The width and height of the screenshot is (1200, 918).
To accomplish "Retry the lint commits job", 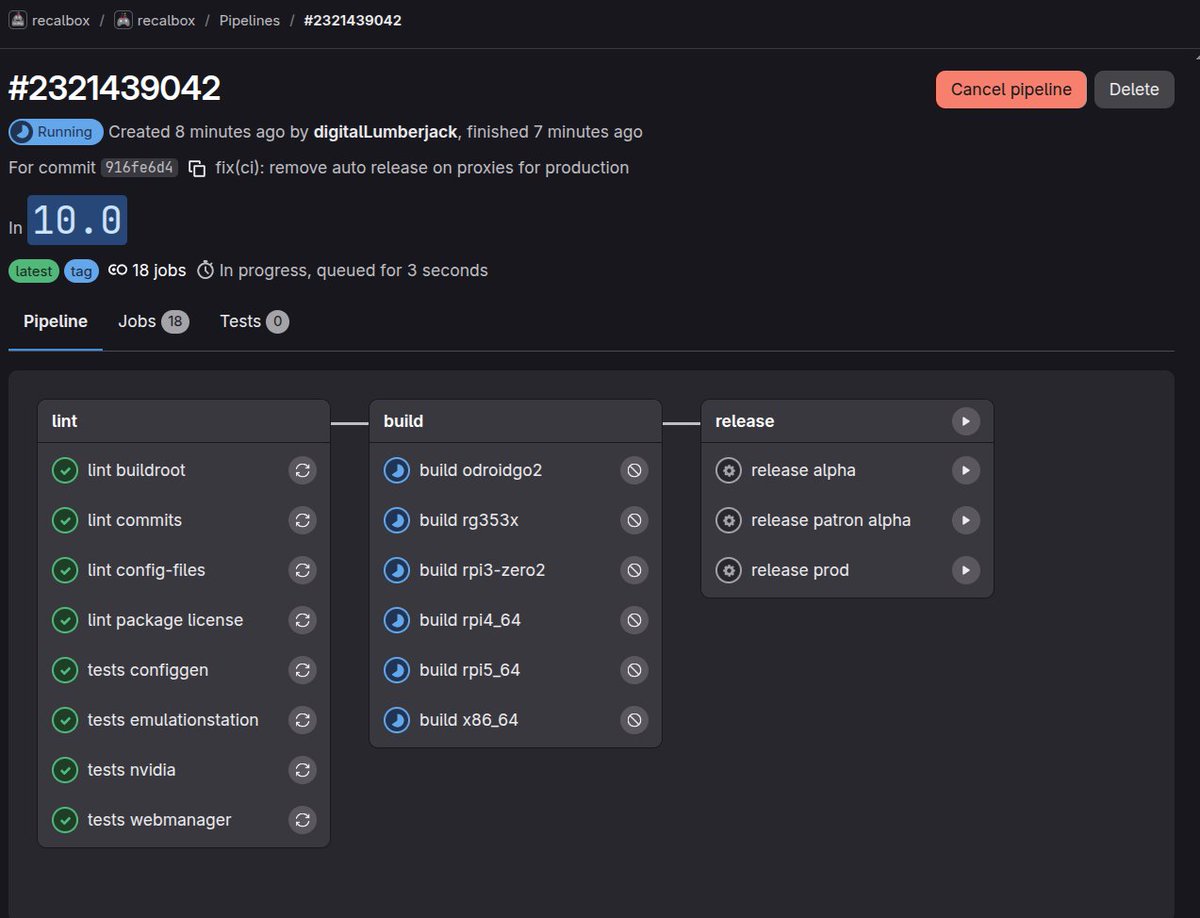I will (302, 520).
